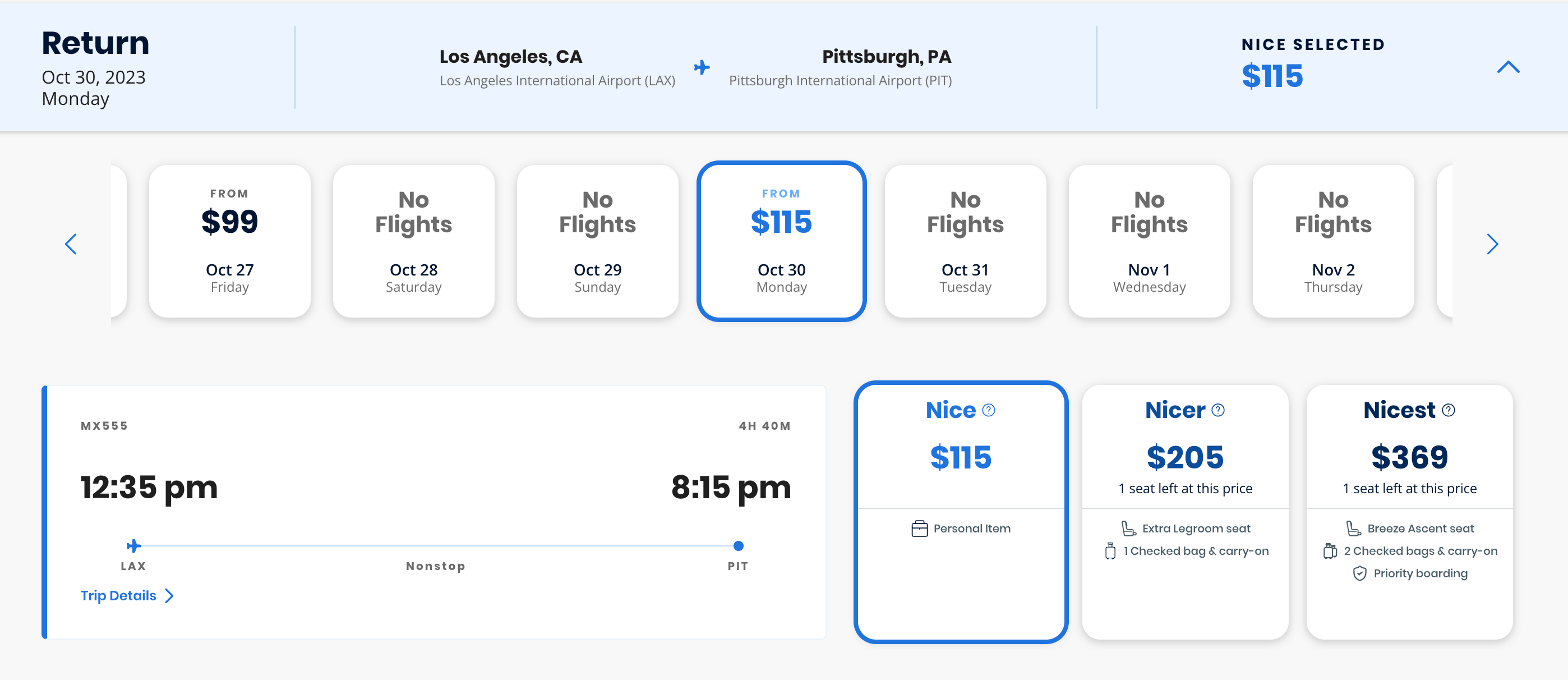This screenshot has width=1568, height=680.
Task: Collapse the Return flight section chevron
Action: pyautogui.click(x=1508, y=67)
